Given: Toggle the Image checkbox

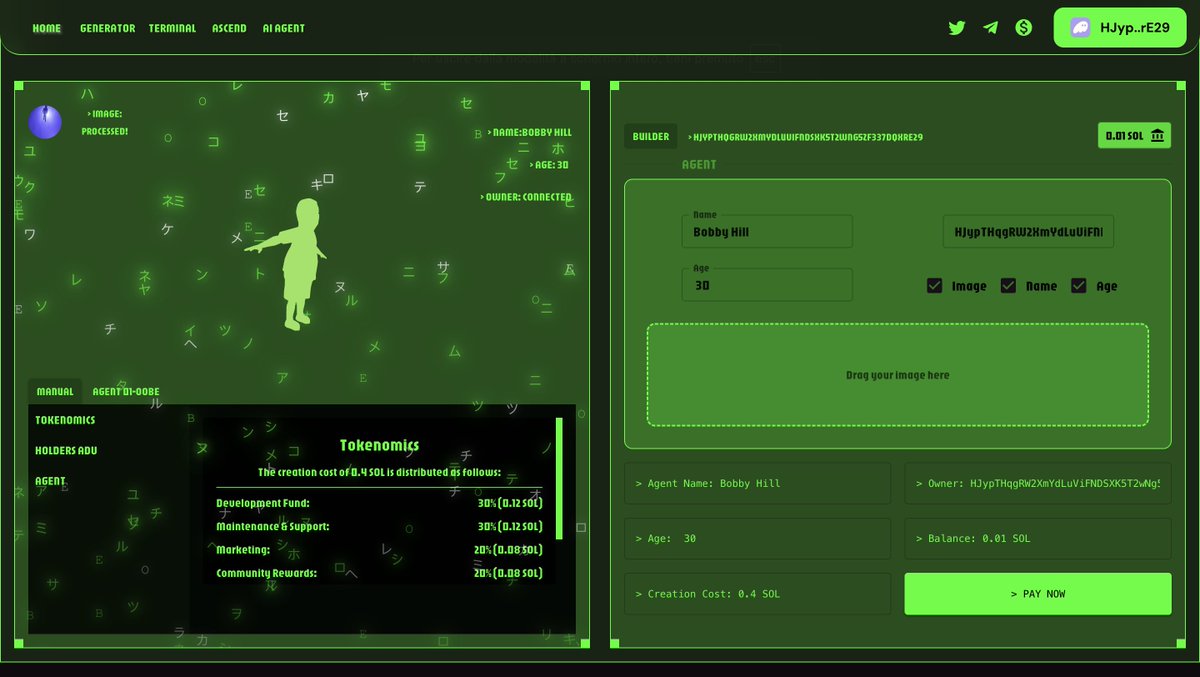Looking at the screenshot, I should (x=934, y=285).
